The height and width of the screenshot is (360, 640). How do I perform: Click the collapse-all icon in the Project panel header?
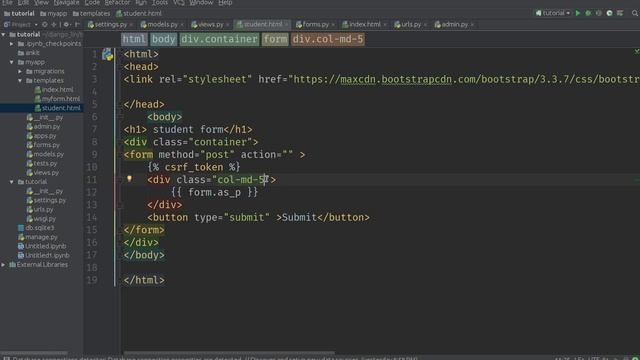(x=54, y=24)
